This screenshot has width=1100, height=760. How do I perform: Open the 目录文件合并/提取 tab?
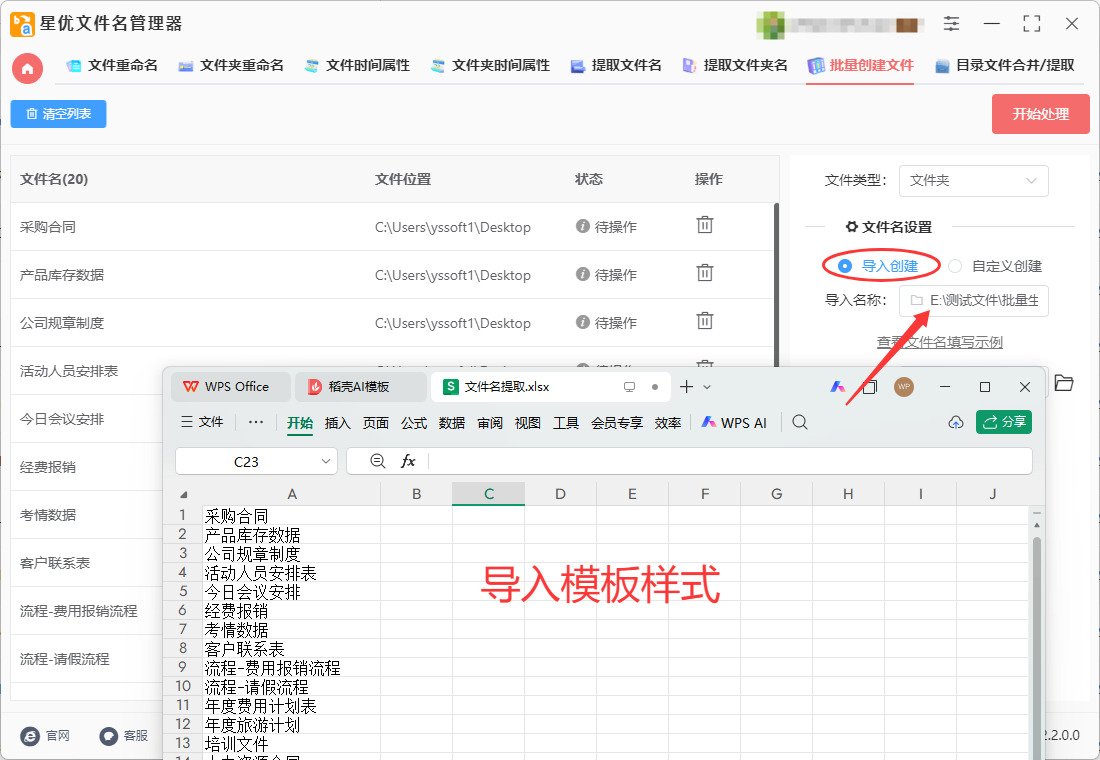(1005, 65)
